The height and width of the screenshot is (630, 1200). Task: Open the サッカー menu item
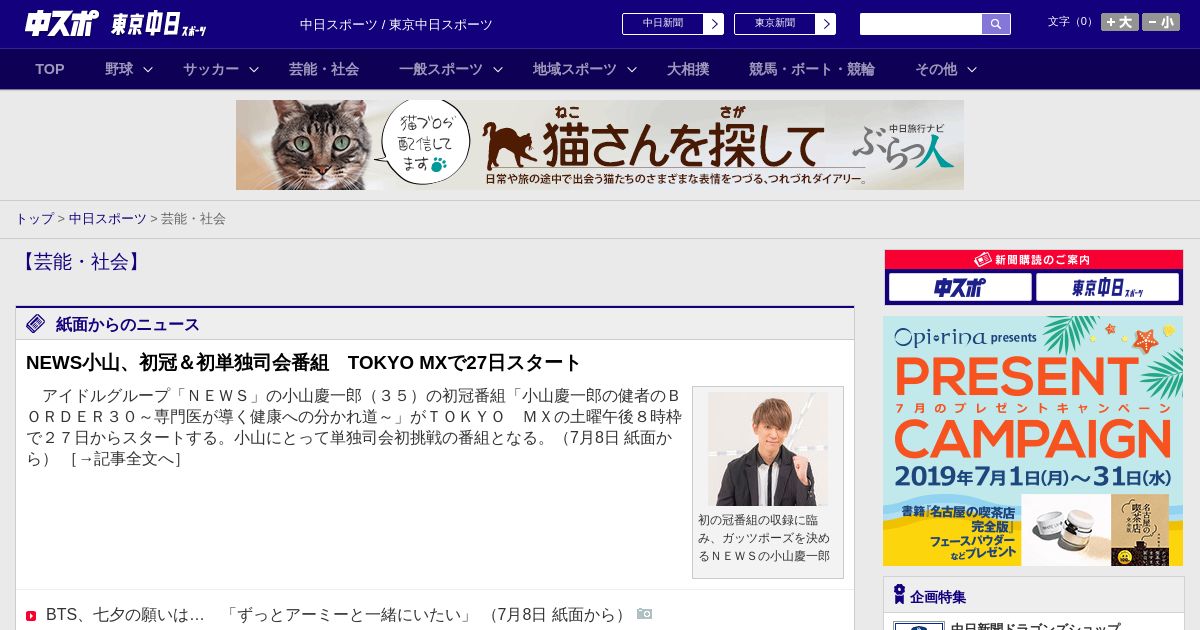click(211, 69)
